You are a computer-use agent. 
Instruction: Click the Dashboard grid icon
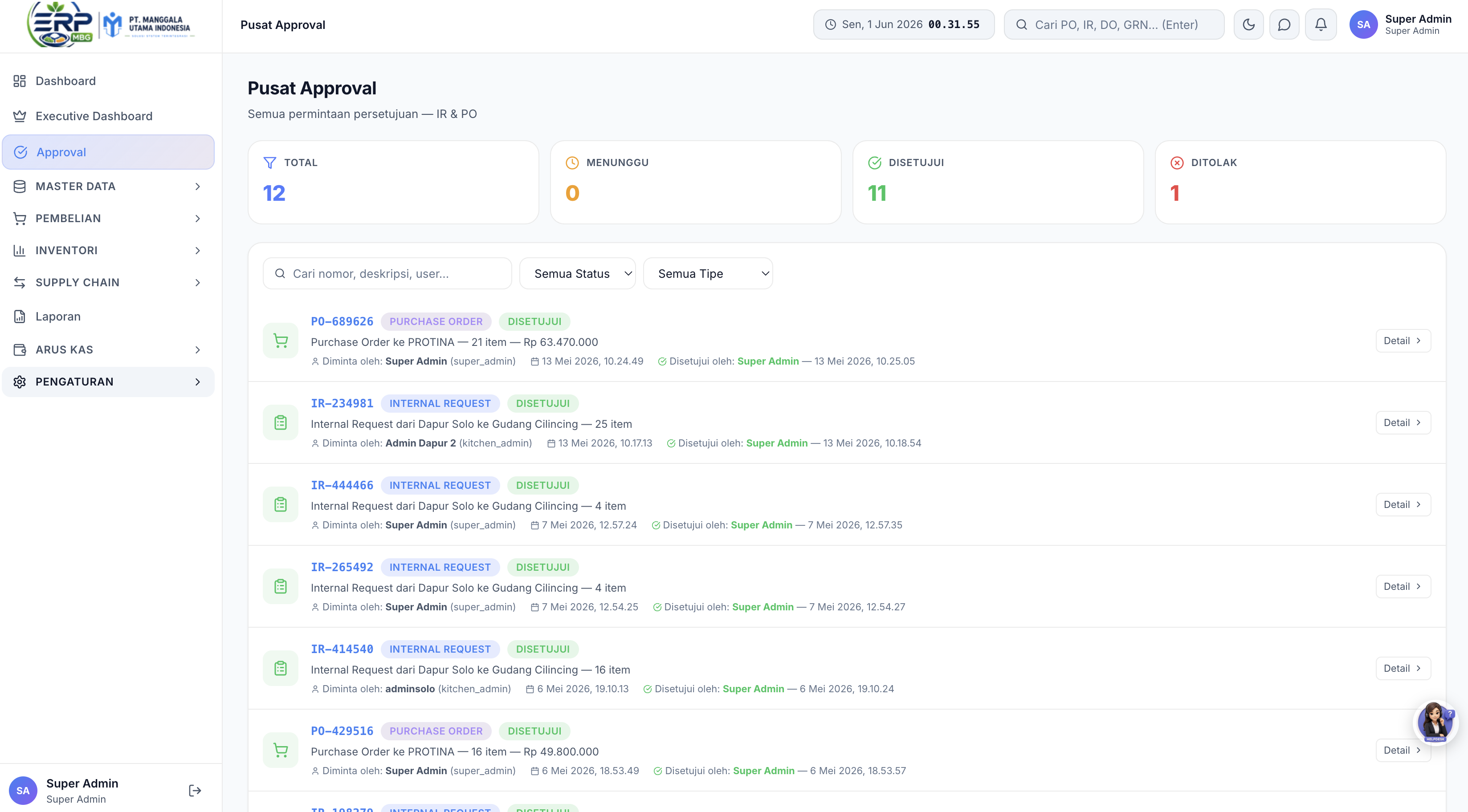pos(20,81)
